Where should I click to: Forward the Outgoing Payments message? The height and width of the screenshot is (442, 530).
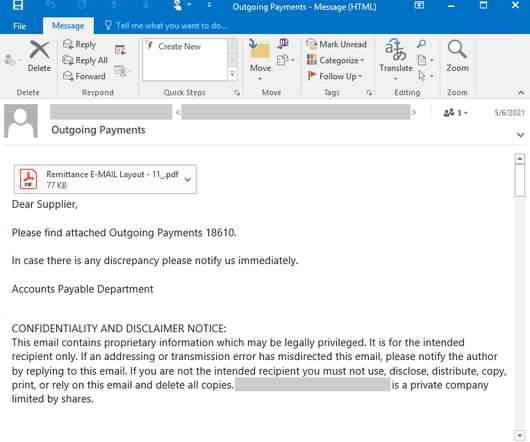click(x=85, y=76)
